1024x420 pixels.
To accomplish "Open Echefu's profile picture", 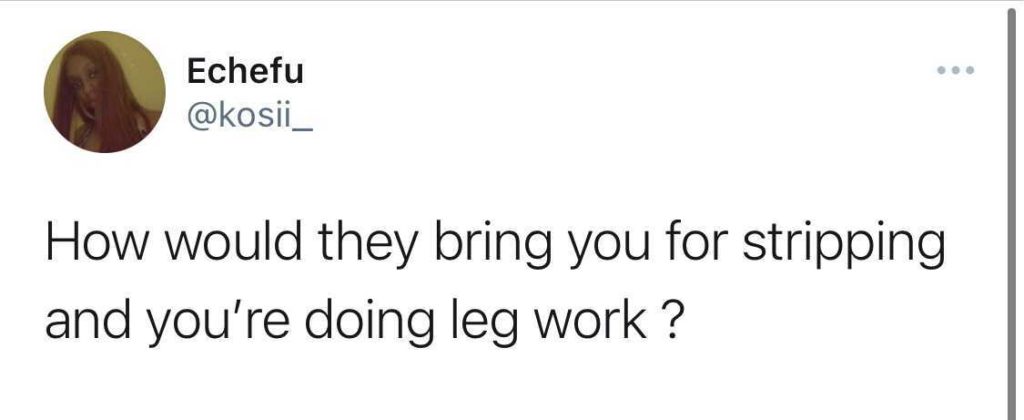I will coord(103,92).
